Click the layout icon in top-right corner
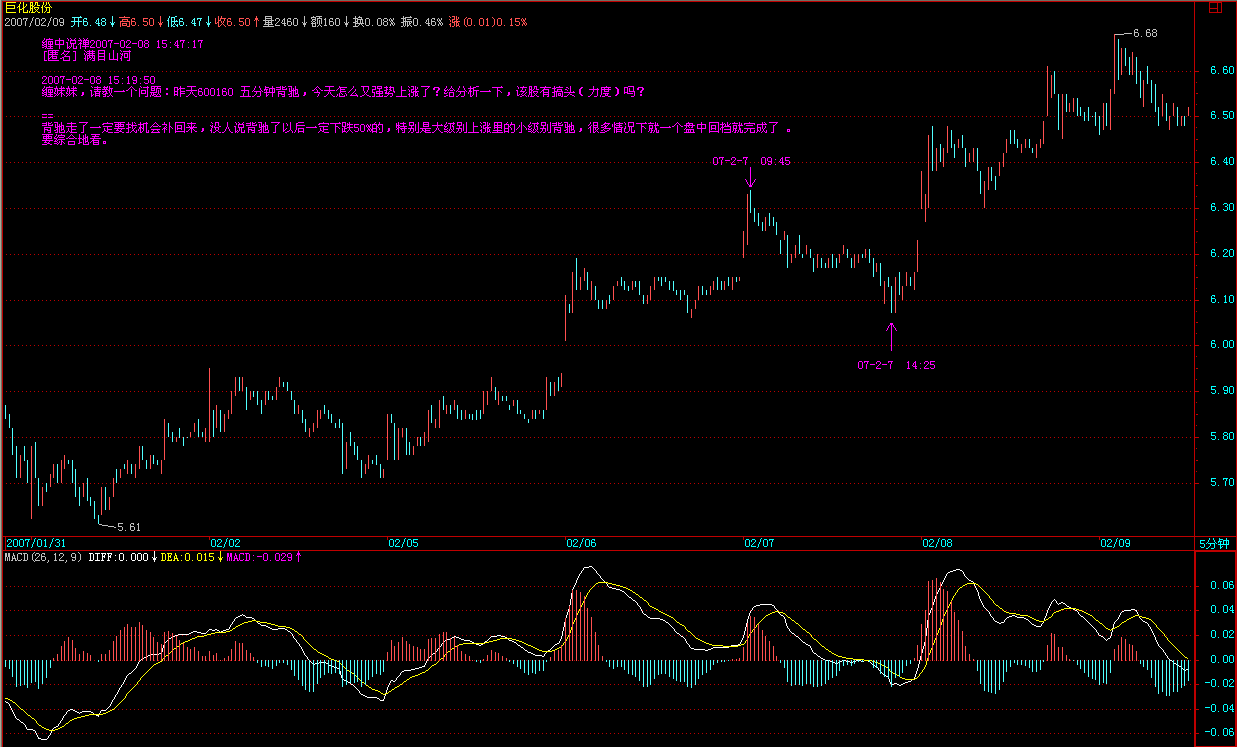This screenshot has height=747, width=1237. [x=1215, y=7]
